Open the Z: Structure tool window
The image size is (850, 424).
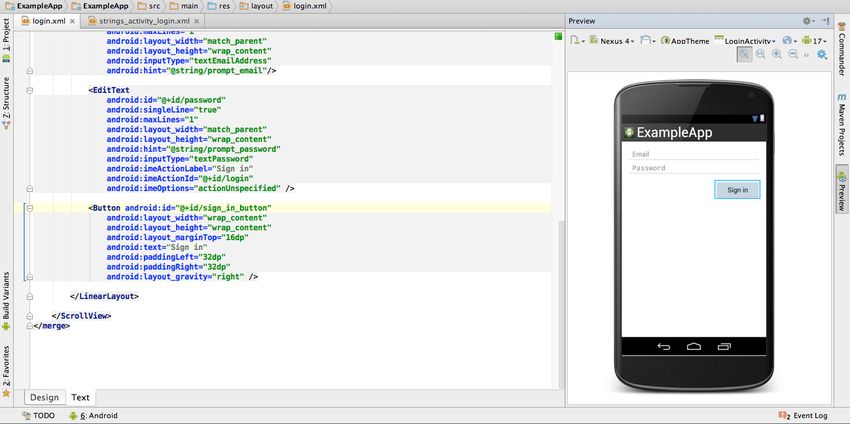pyautogui.click(x=6, y=102)
